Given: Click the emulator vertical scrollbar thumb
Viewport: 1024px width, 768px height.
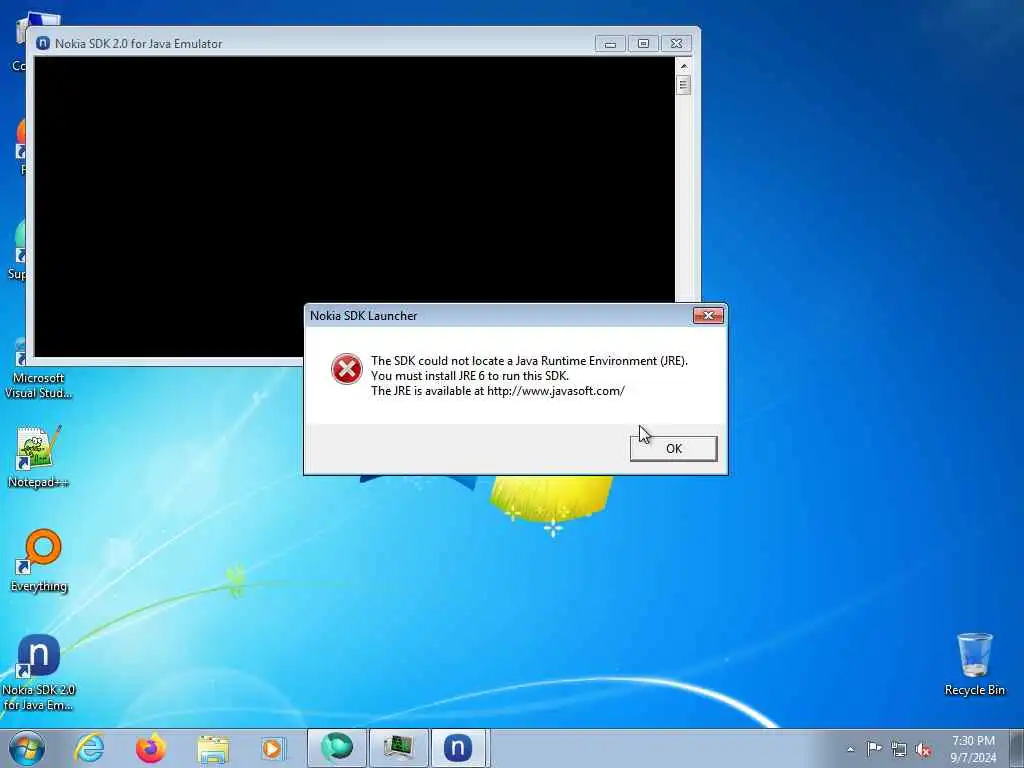Looking at the screenshot, I should pos(683,85).
